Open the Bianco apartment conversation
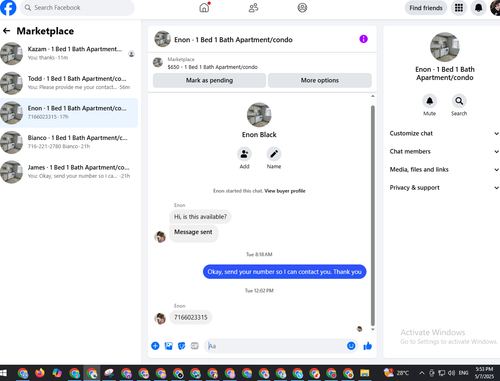The image size is (500, 381). point(69,142)
